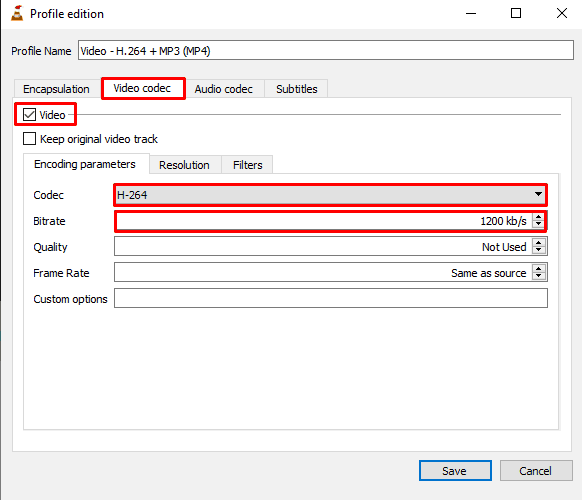Screen dimensions: 582x500
Task: Click the Profile Name text field
Action: pos(326,50)
